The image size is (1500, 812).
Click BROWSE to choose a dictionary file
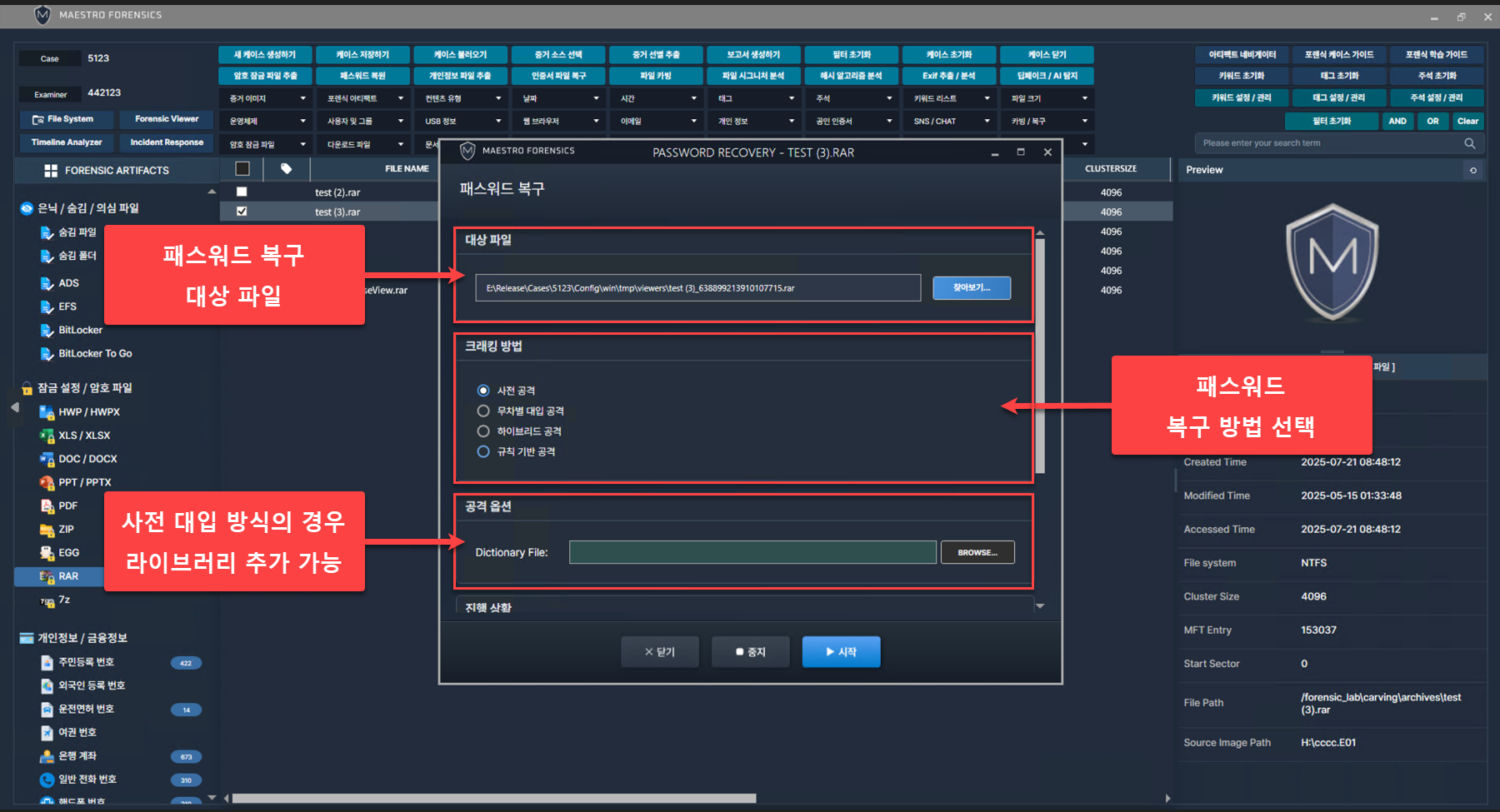pos(977,552)
